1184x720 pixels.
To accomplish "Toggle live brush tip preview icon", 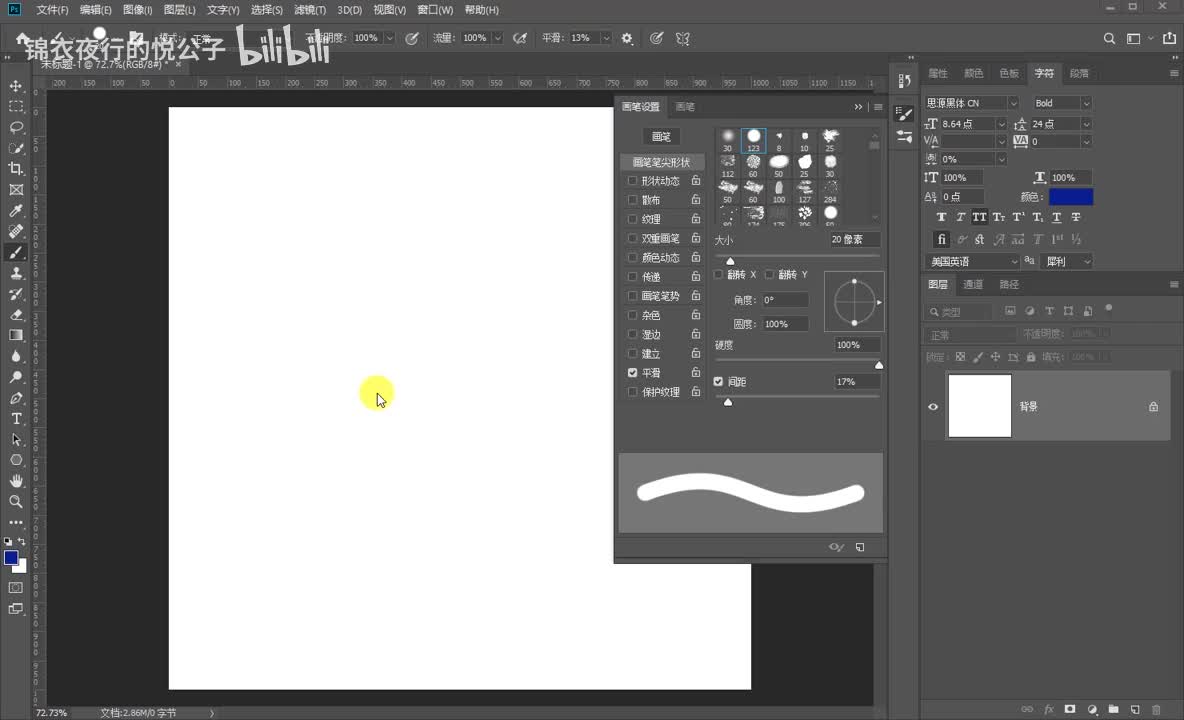I will [836, 547].
